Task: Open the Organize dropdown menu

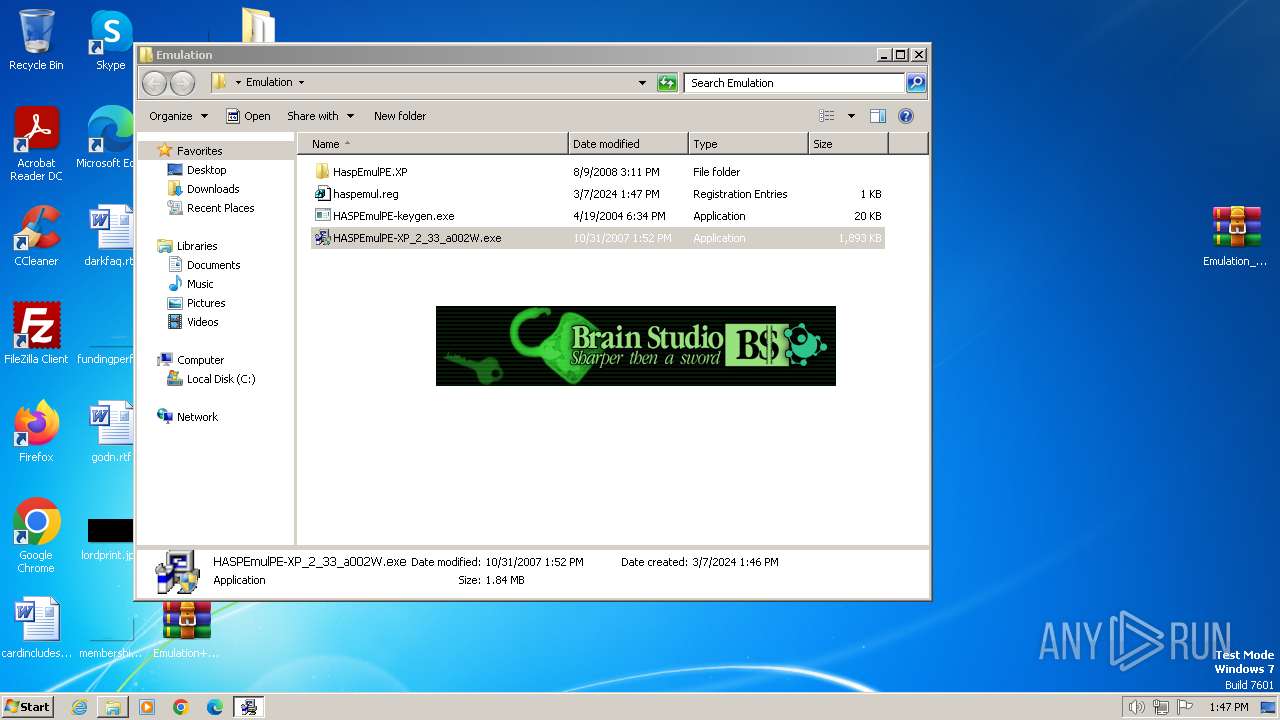Action: [179, 116]
